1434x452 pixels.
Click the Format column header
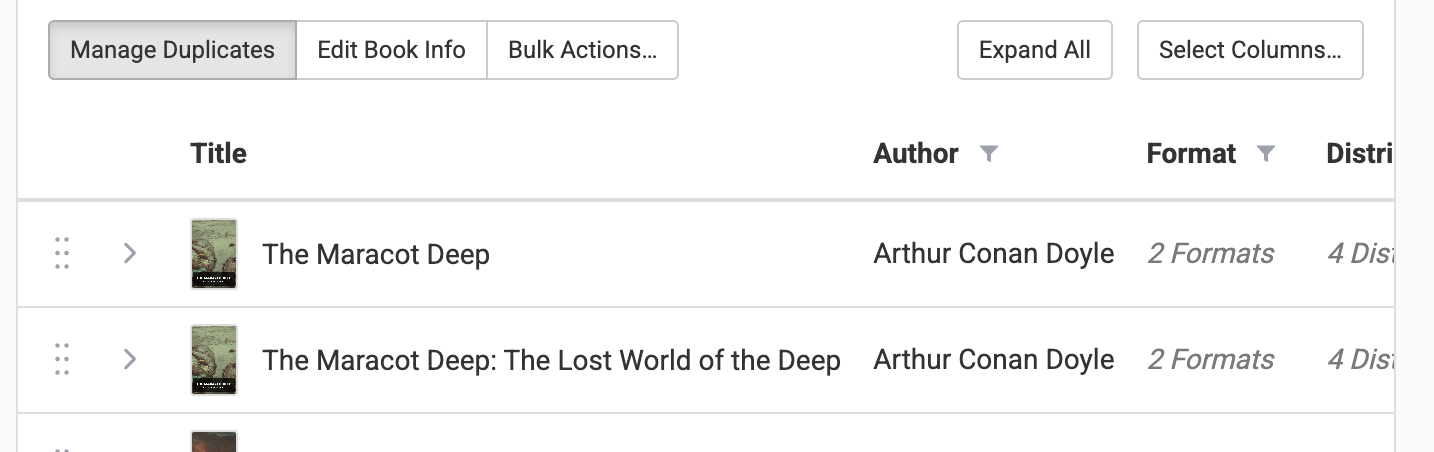click(1191, 153)
